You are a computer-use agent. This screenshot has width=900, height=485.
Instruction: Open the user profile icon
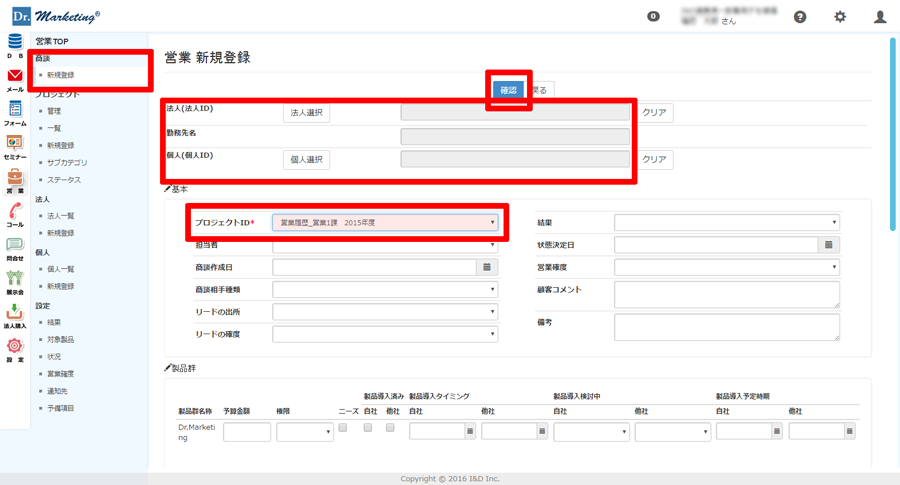pos(880,17)
